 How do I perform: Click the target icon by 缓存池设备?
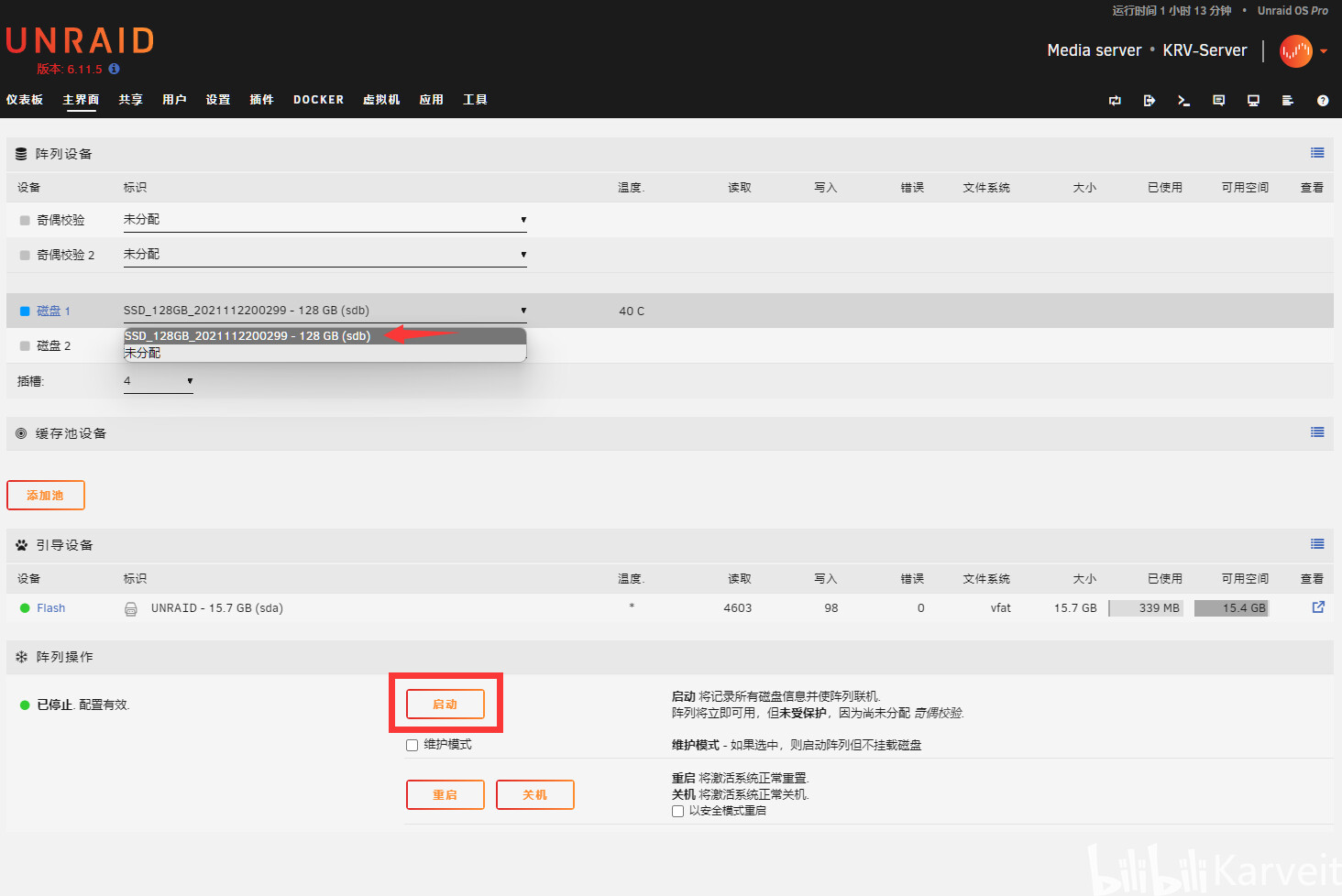tap(21, 433)
